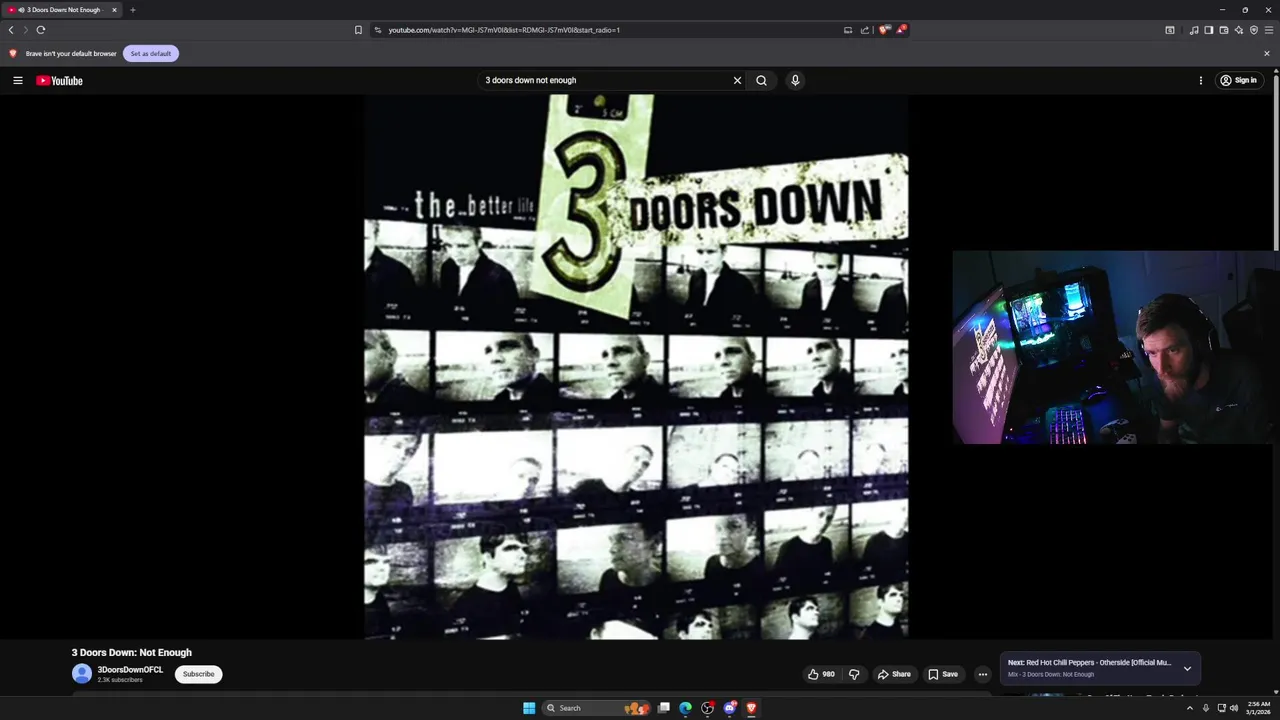Open the 3DoorsDownOFCL channel avatar

pyautogui.click(x=82, y=674)
